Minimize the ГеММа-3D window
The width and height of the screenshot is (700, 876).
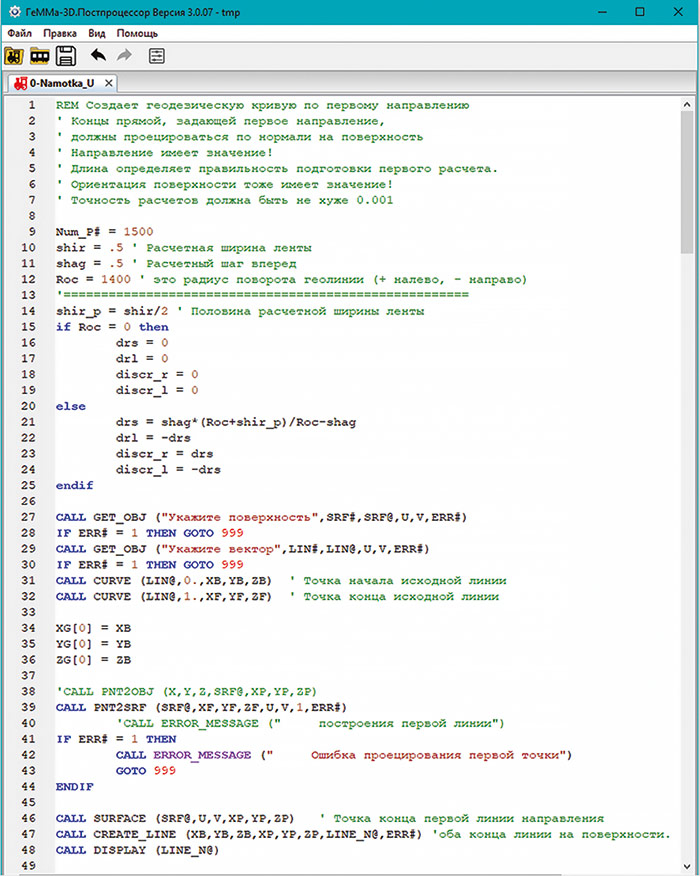[x=602, y=12]
